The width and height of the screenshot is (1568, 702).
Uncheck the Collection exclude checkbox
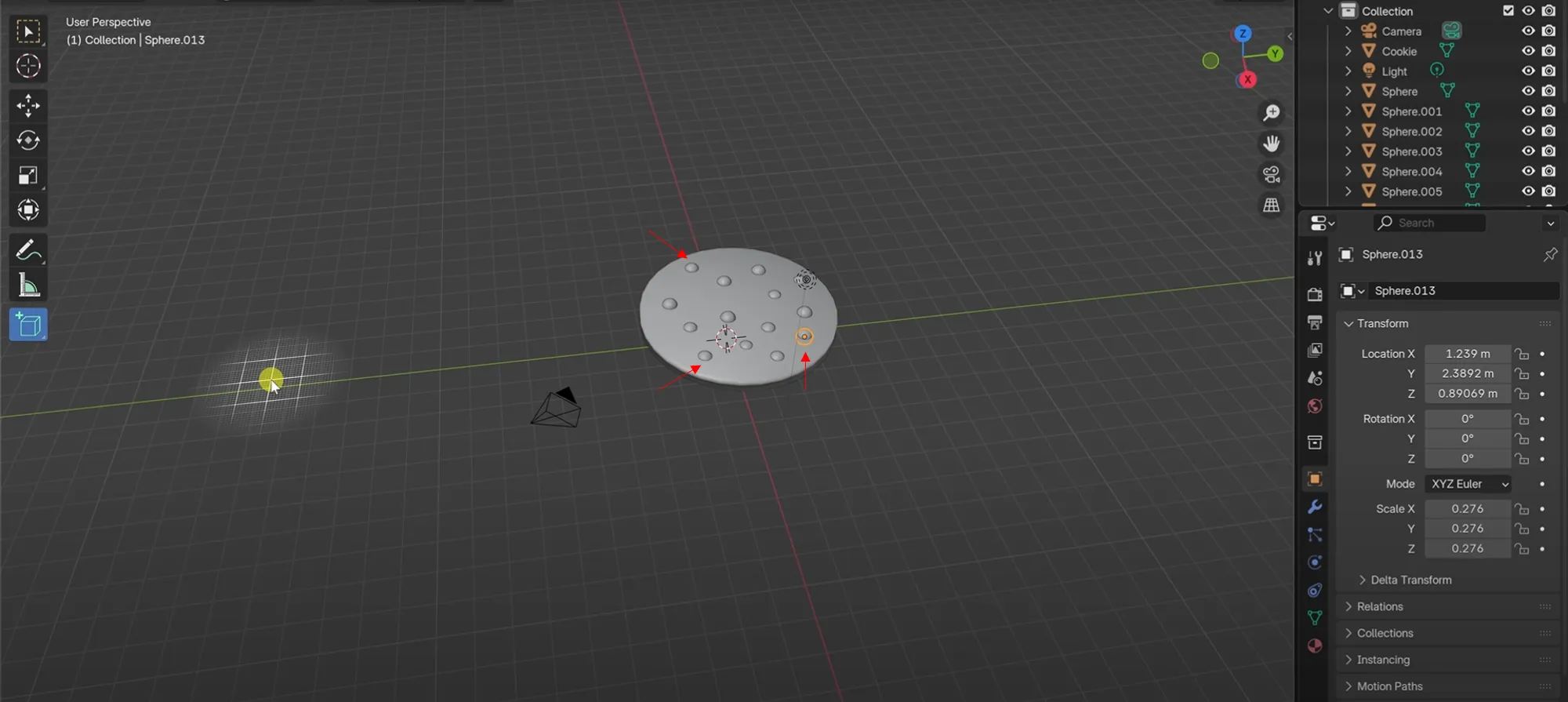(1508, 11)
